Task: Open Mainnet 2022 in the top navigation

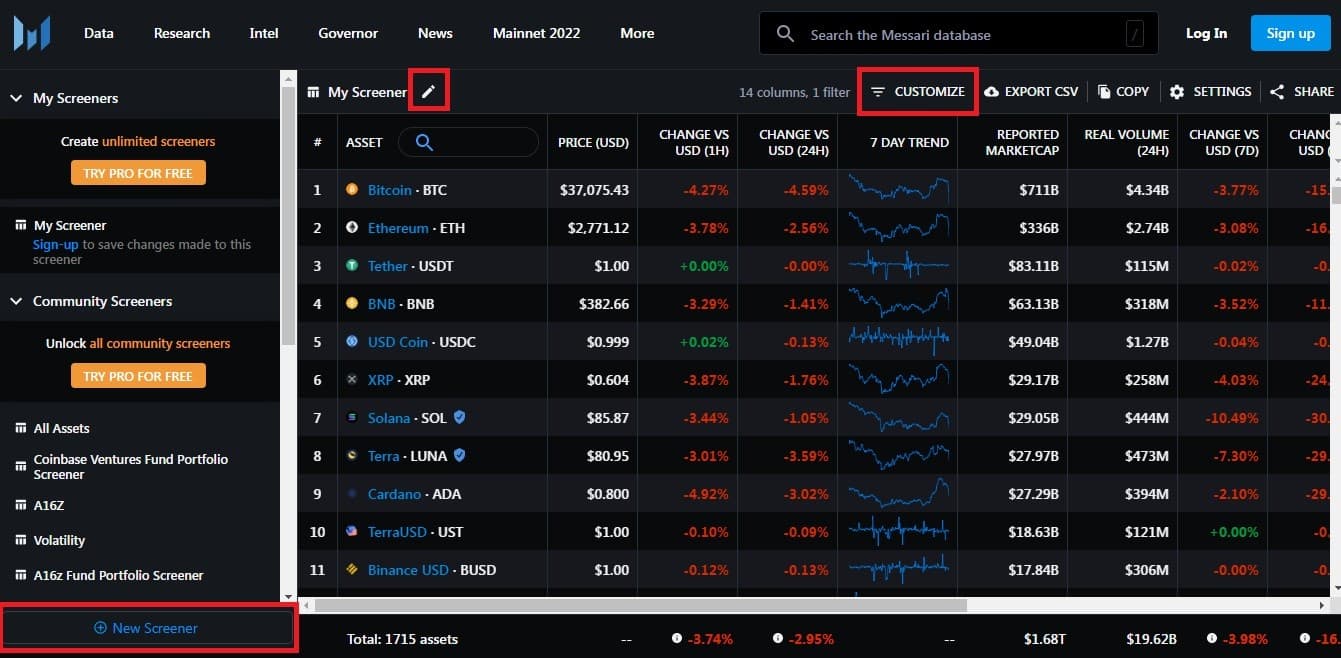Action: 536,33
